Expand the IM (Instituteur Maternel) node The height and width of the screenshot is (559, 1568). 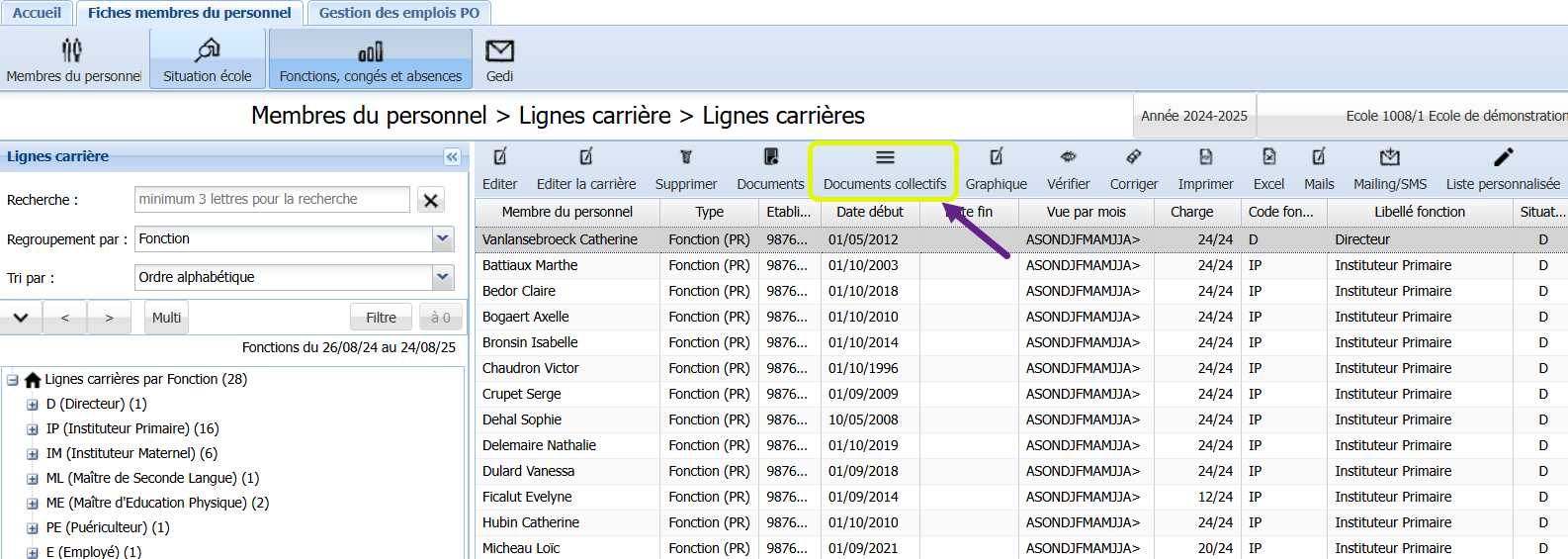tap(33, 454)
